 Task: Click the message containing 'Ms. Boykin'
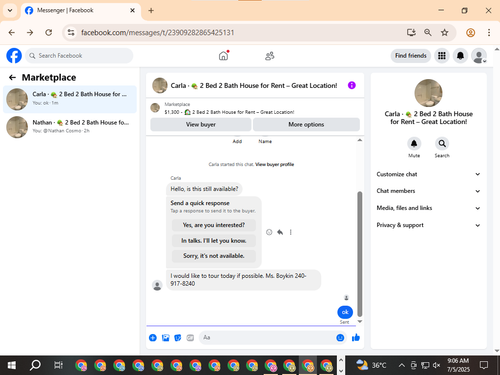tap(243, 280)
